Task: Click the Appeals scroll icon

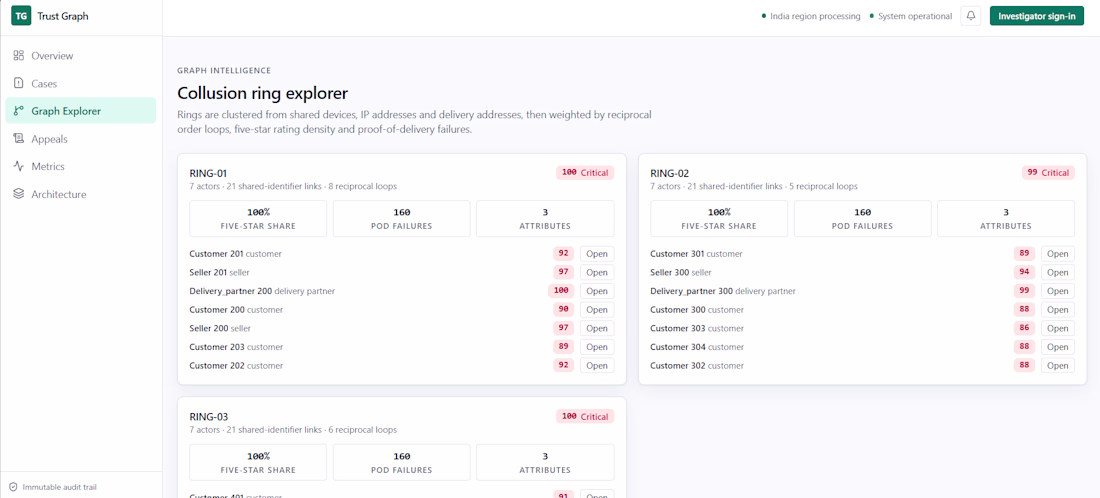Action: point(19,139)
